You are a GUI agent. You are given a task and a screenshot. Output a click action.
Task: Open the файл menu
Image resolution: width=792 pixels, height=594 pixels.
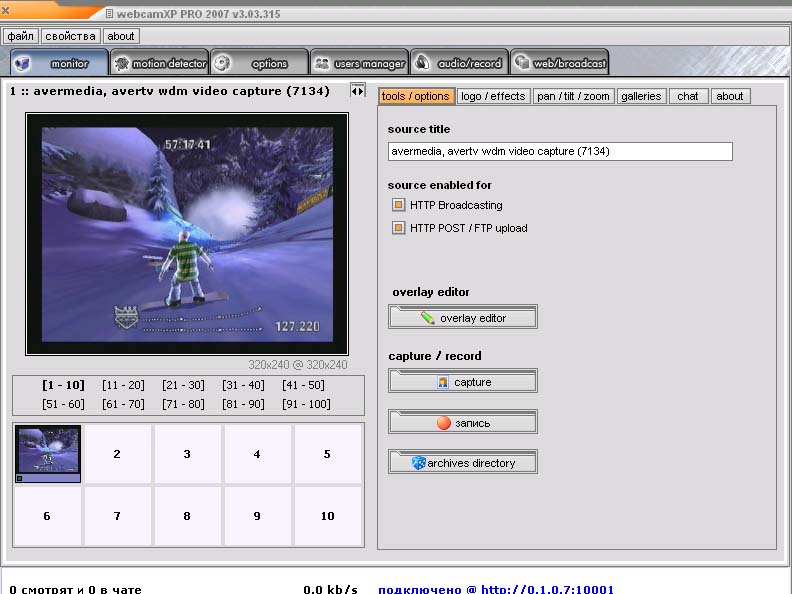21,36
